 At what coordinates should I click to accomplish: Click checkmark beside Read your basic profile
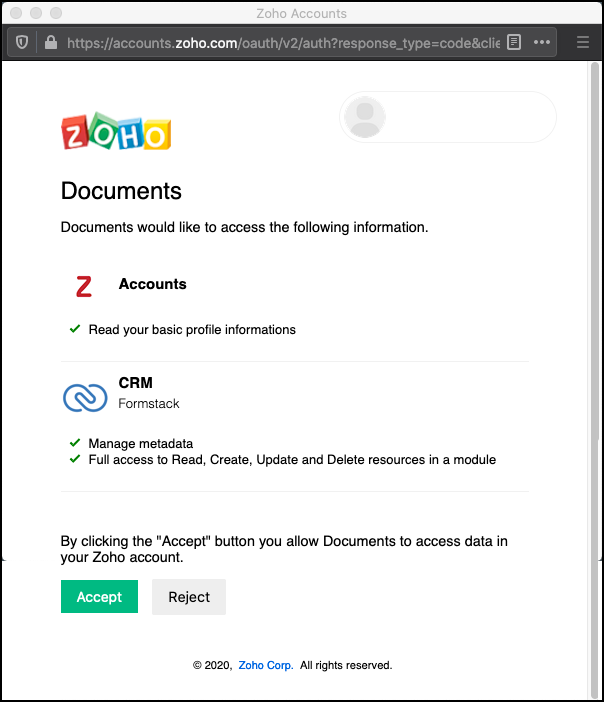pyautogui.click(x=75, y=328)
